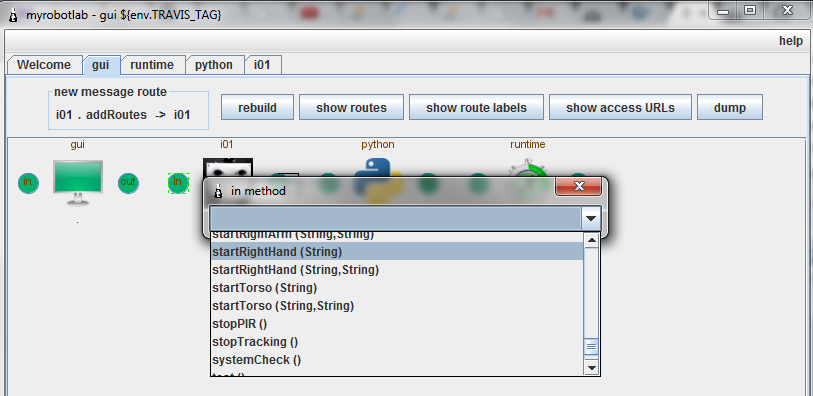Click the gui service "out" port circle
The width and height of the screenshot is (813, 396).
pos(128,183)
